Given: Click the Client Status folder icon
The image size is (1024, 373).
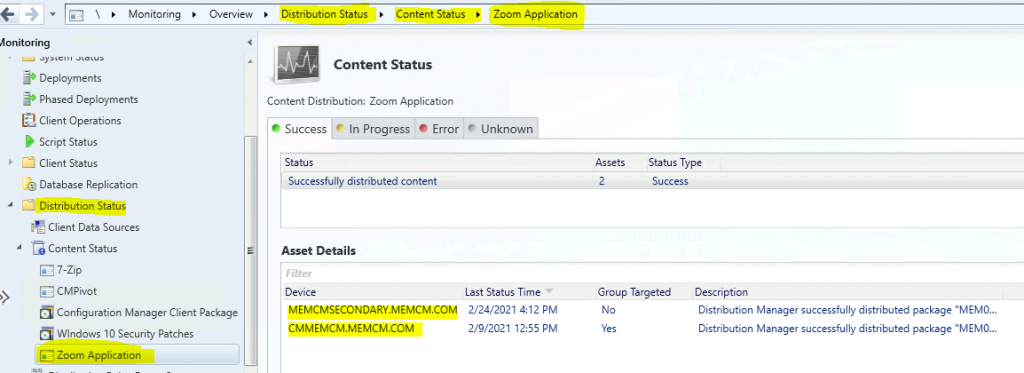Looking at the screenshot, I should coord(29,163).
